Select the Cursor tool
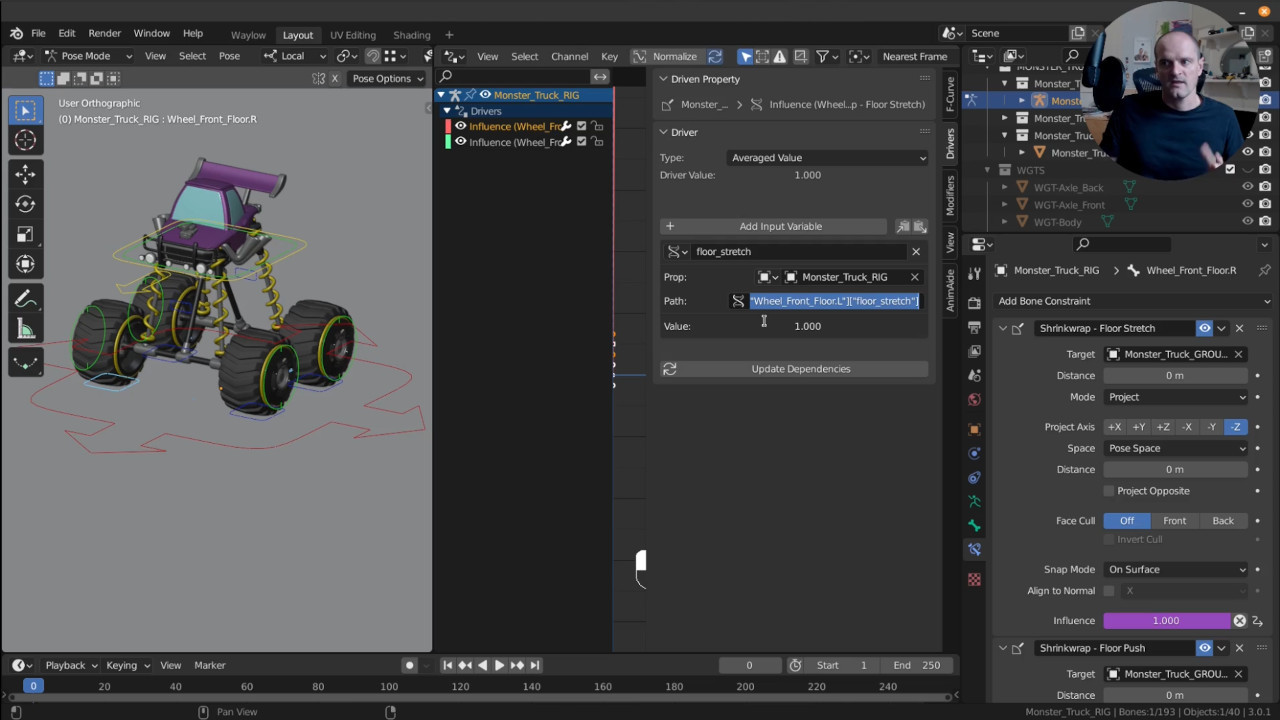The width and height of the screenshot is (1280, 720). pyautogui.click(x=25, y=140)
